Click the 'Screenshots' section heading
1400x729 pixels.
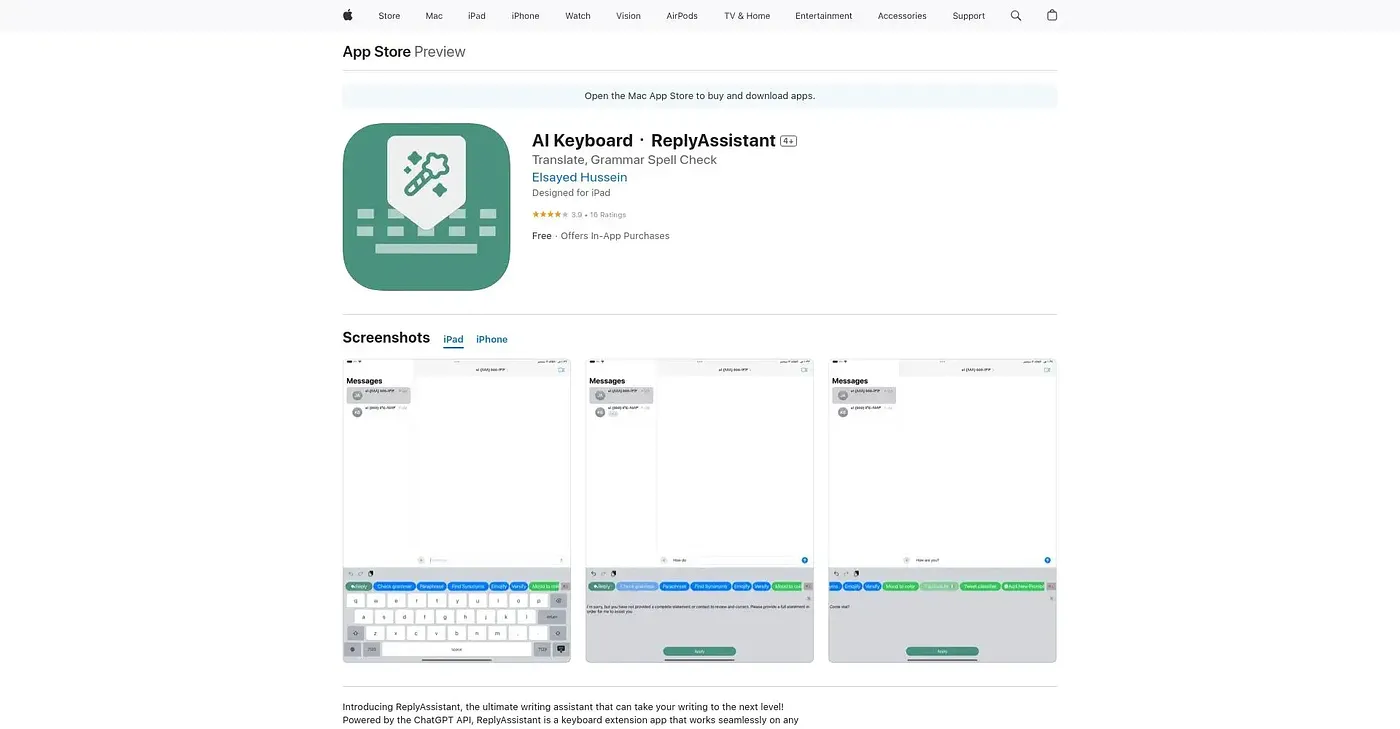(x=386, y=338)
